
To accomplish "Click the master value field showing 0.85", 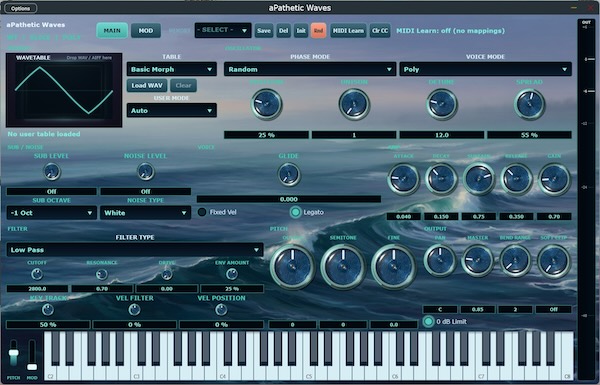I will point(478,309).
